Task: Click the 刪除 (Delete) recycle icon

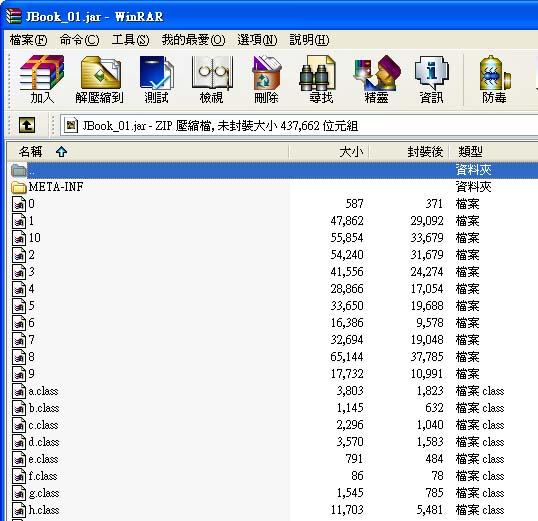Action: coord(266,80)
